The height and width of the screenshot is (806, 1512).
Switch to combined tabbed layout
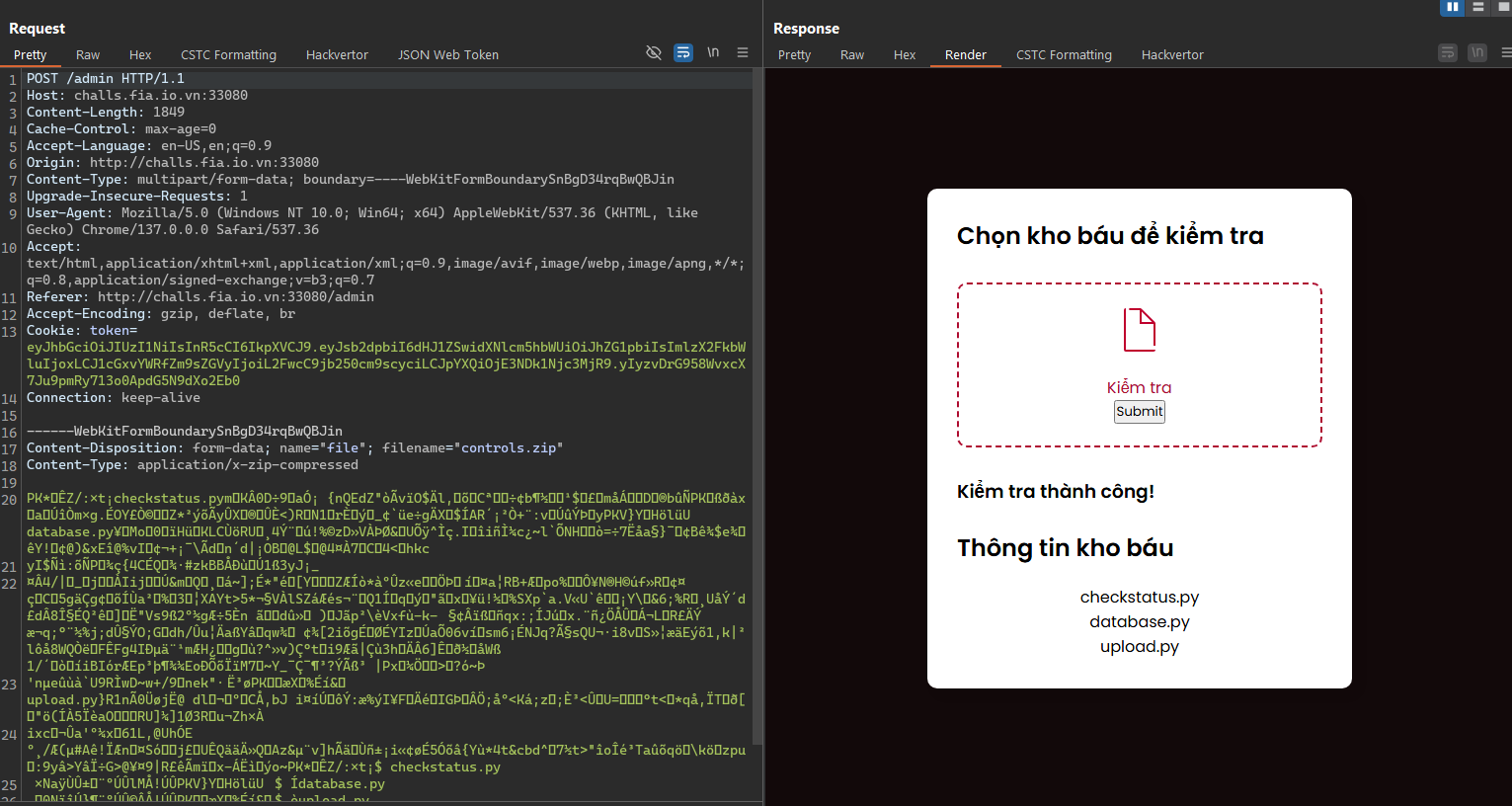[x=1504, y=7]
